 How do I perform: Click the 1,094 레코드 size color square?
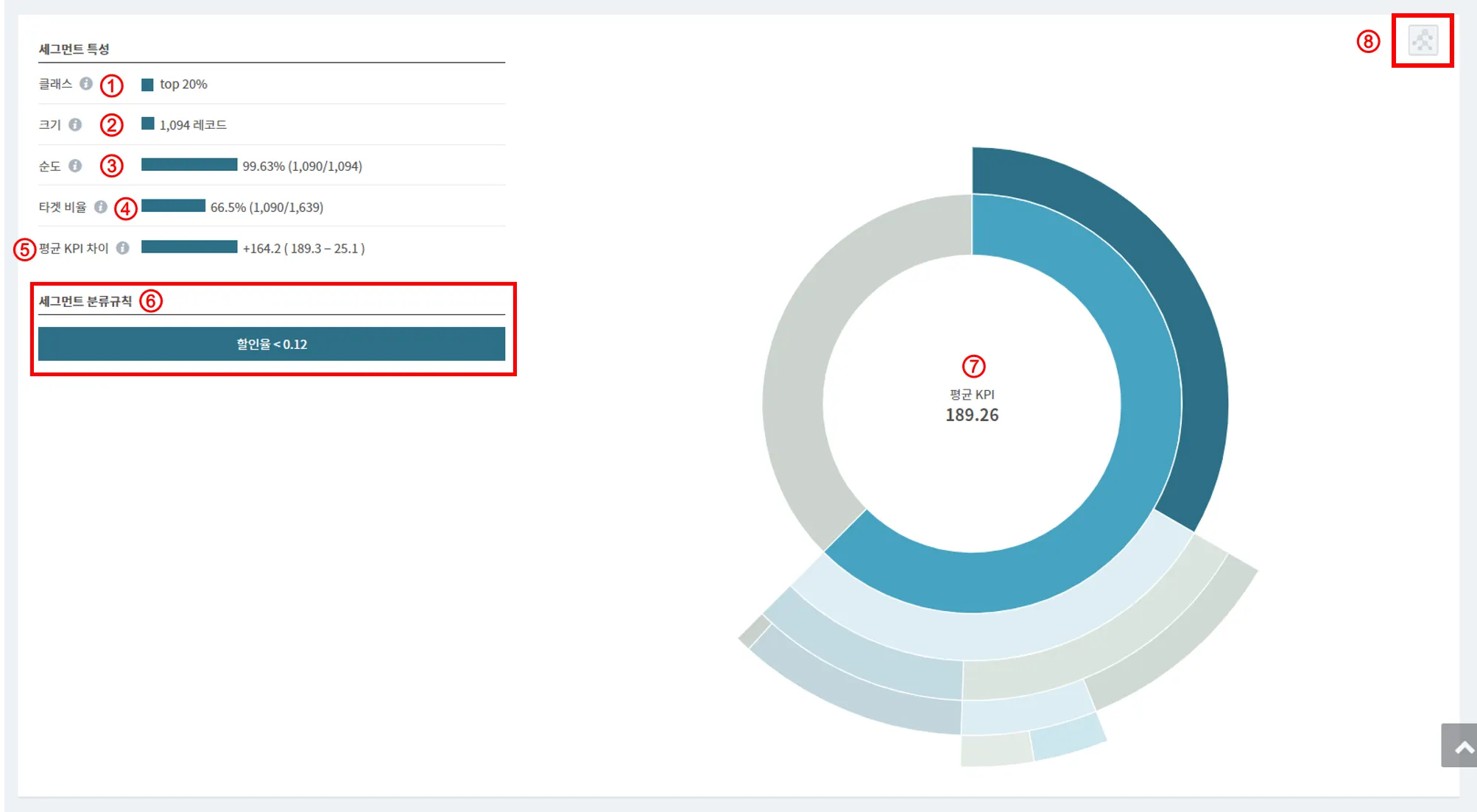tap(147, 124)
